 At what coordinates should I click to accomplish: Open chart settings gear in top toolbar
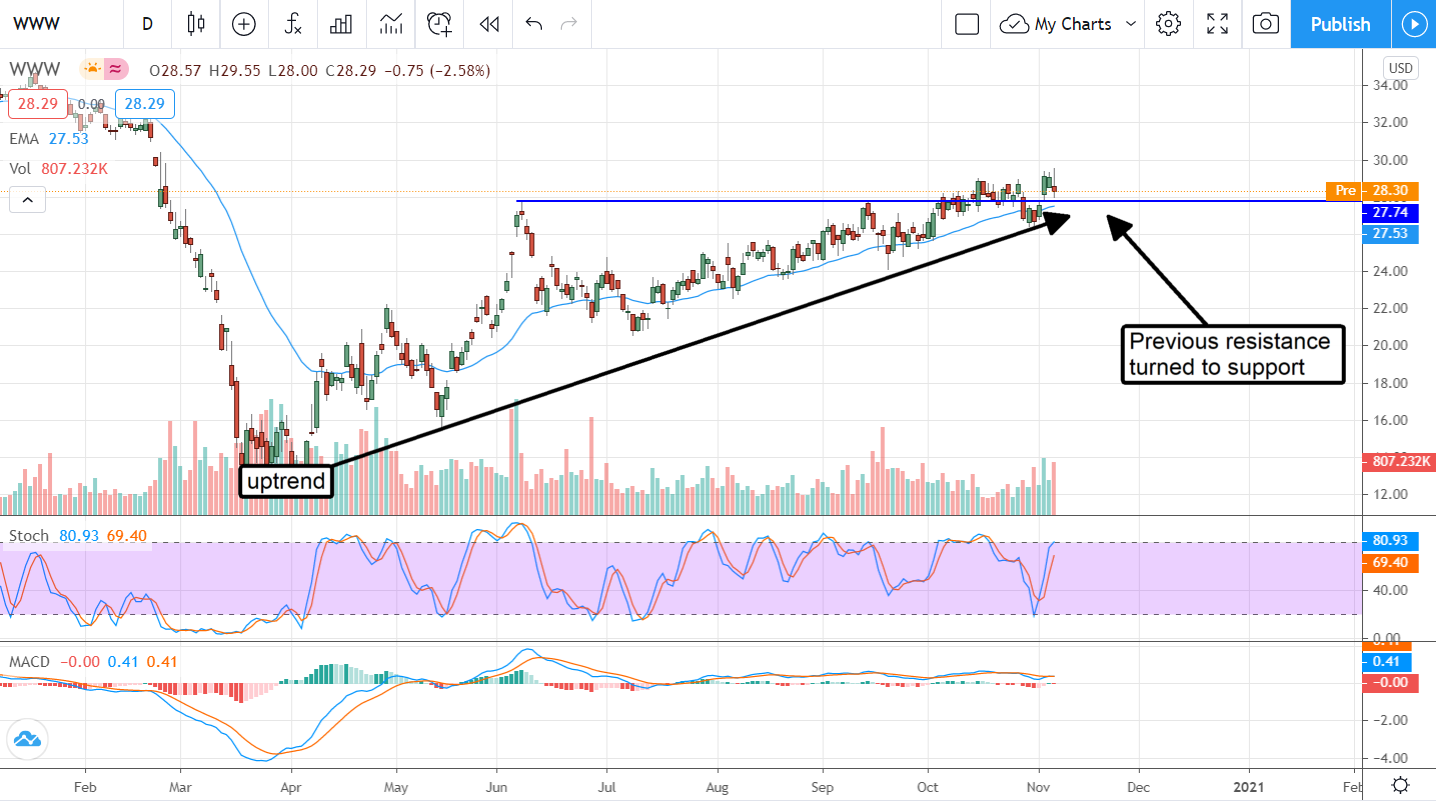1168,24
